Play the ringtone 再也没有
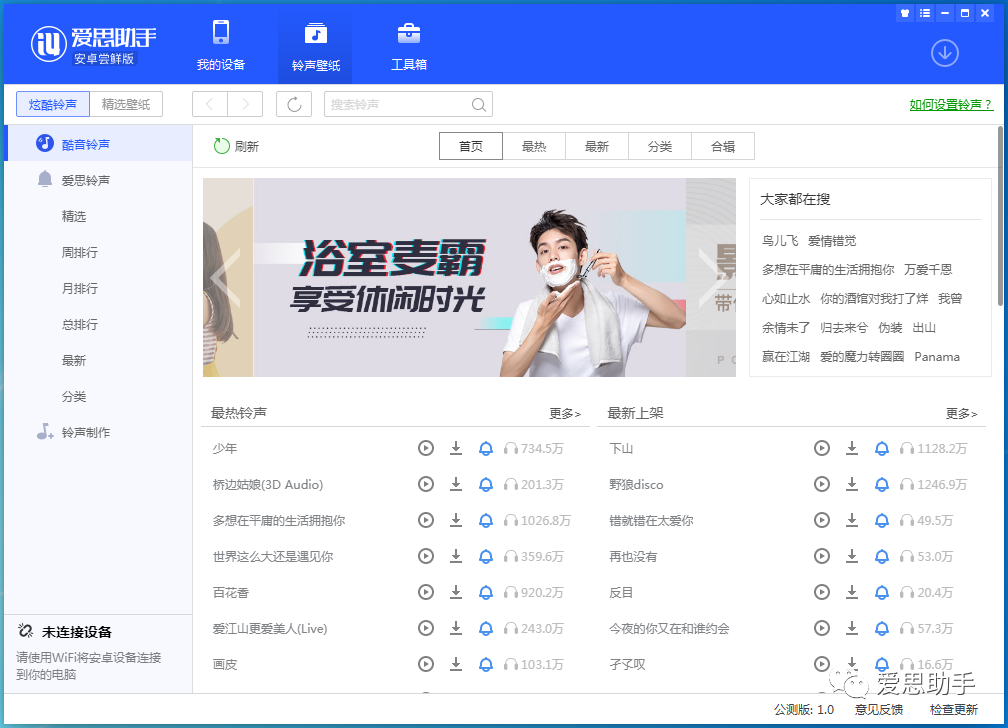The width and height of the screenshot is (1008, 728). click(822, 556)
